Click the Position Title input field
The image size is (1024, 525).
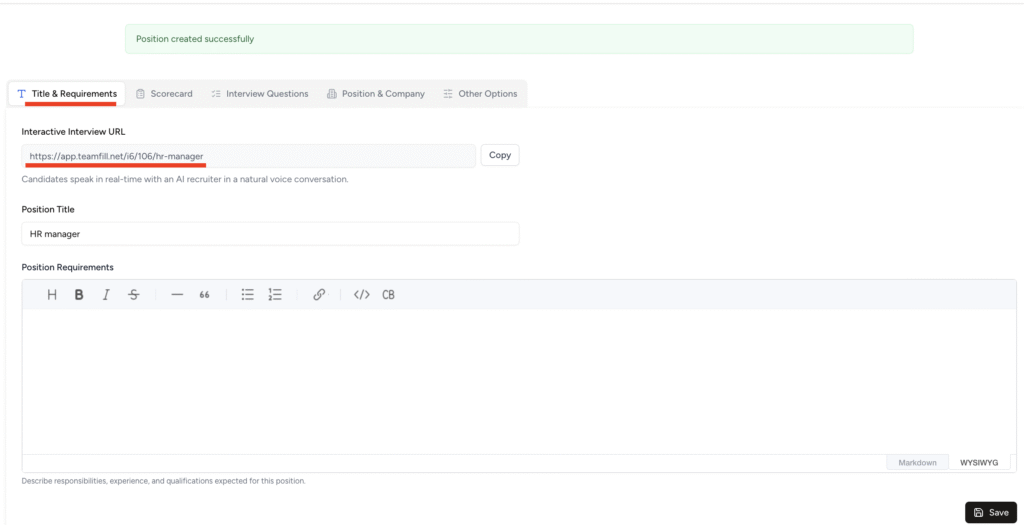click(270, 233)
